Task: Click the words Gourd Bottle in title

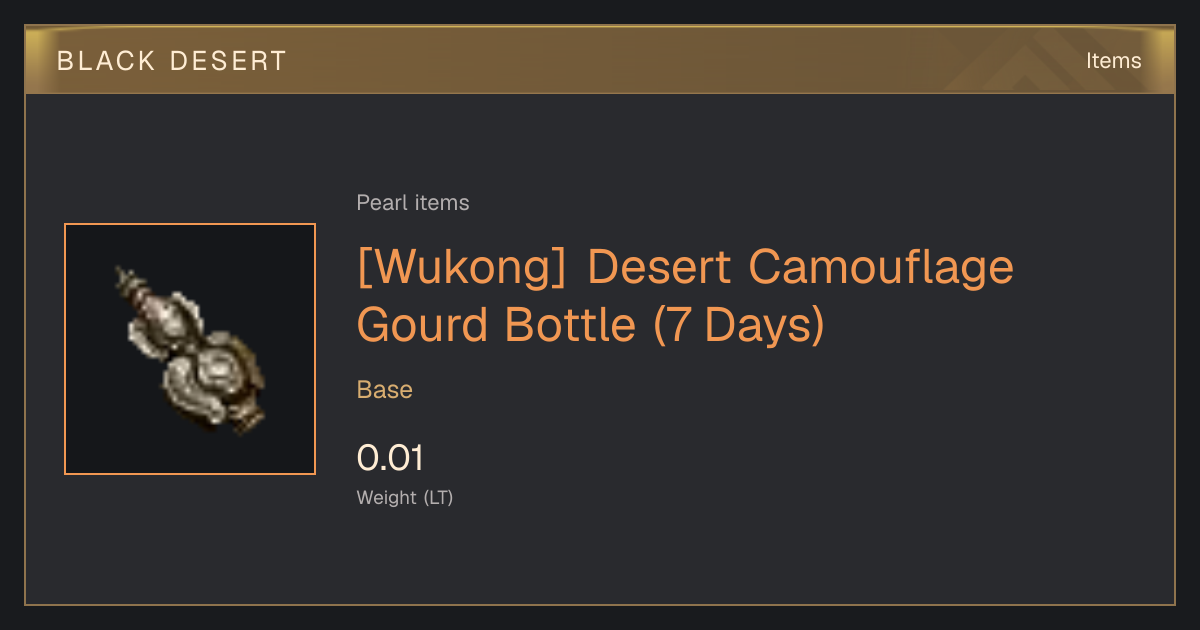Action: 496,325
